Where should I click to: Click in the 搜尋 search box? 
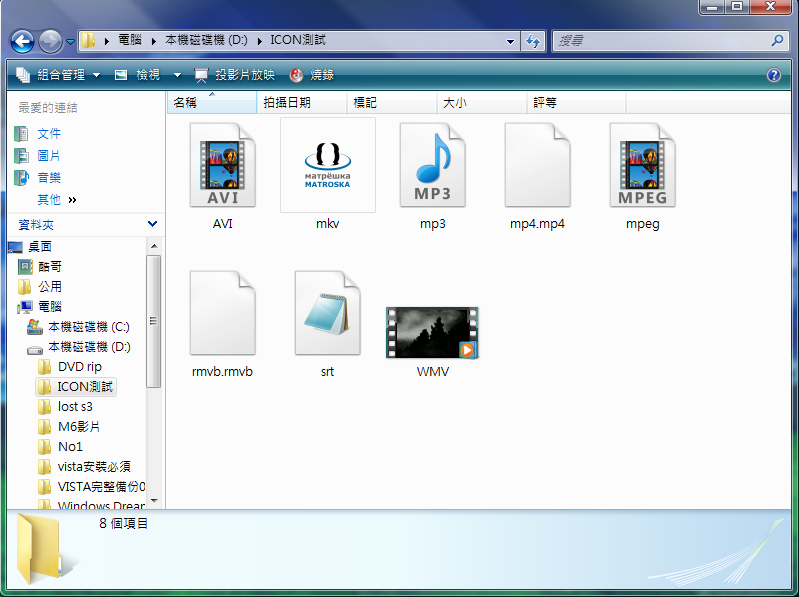(x=660, y=41)
